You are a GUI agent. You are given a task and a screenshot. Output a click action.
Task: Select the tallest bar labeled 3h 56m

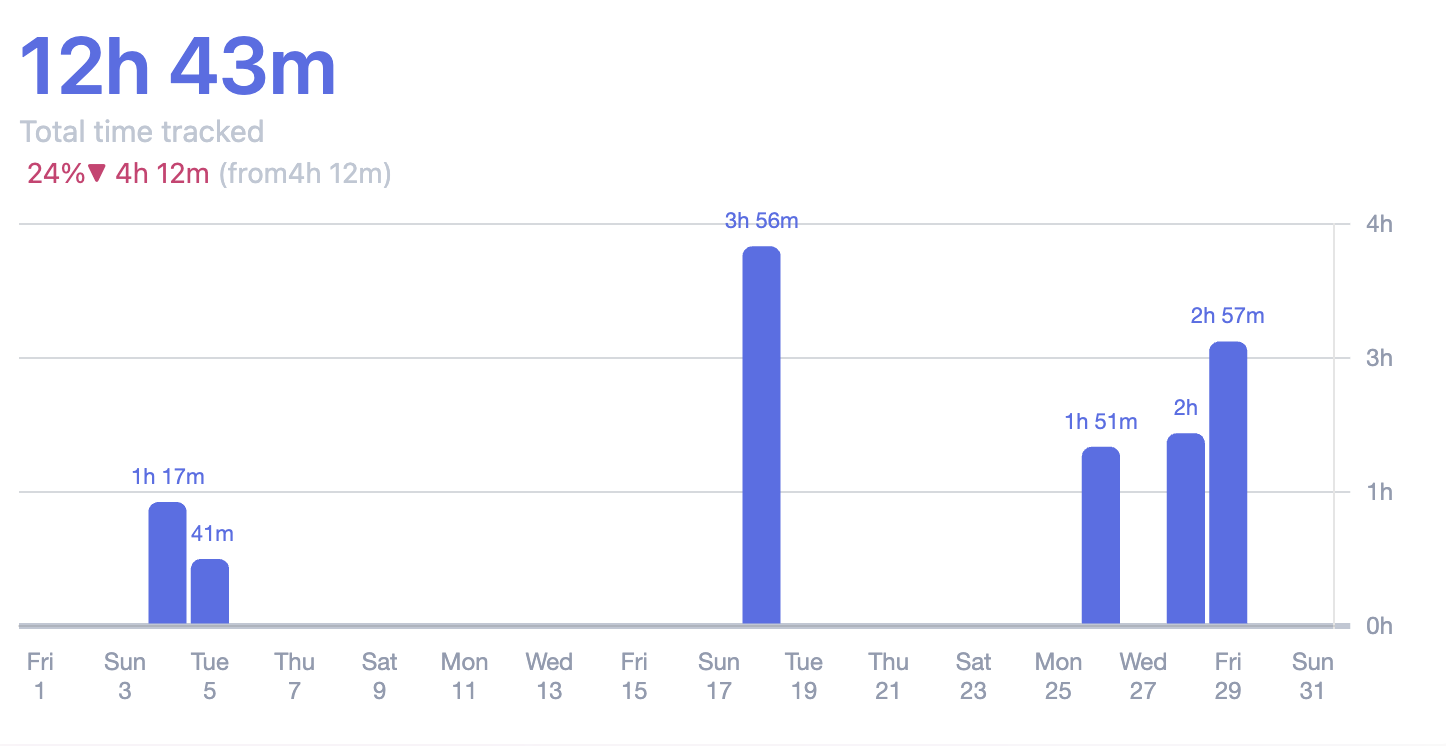[x=761, y=435]
